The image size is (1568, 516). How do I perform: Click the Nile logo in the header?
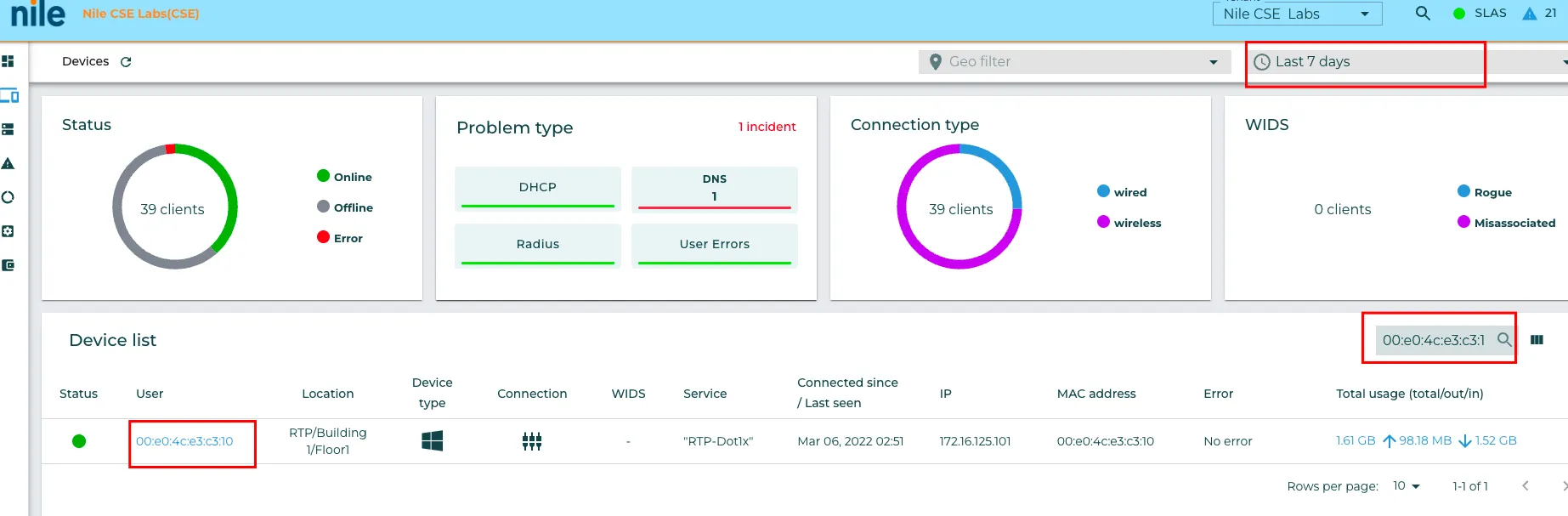coord(38,14)
